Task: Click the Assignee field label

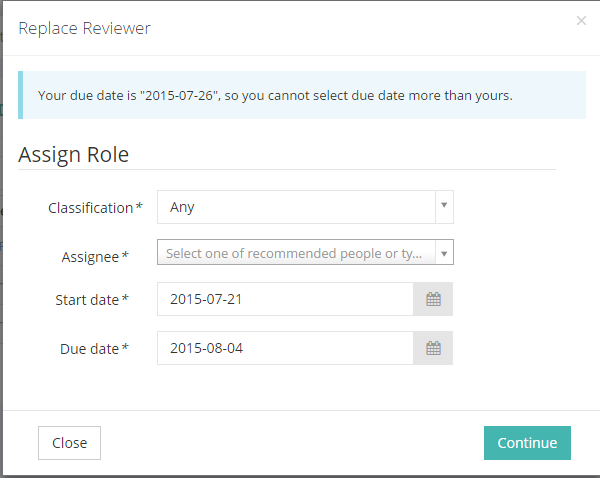Action: coord(95,257)
